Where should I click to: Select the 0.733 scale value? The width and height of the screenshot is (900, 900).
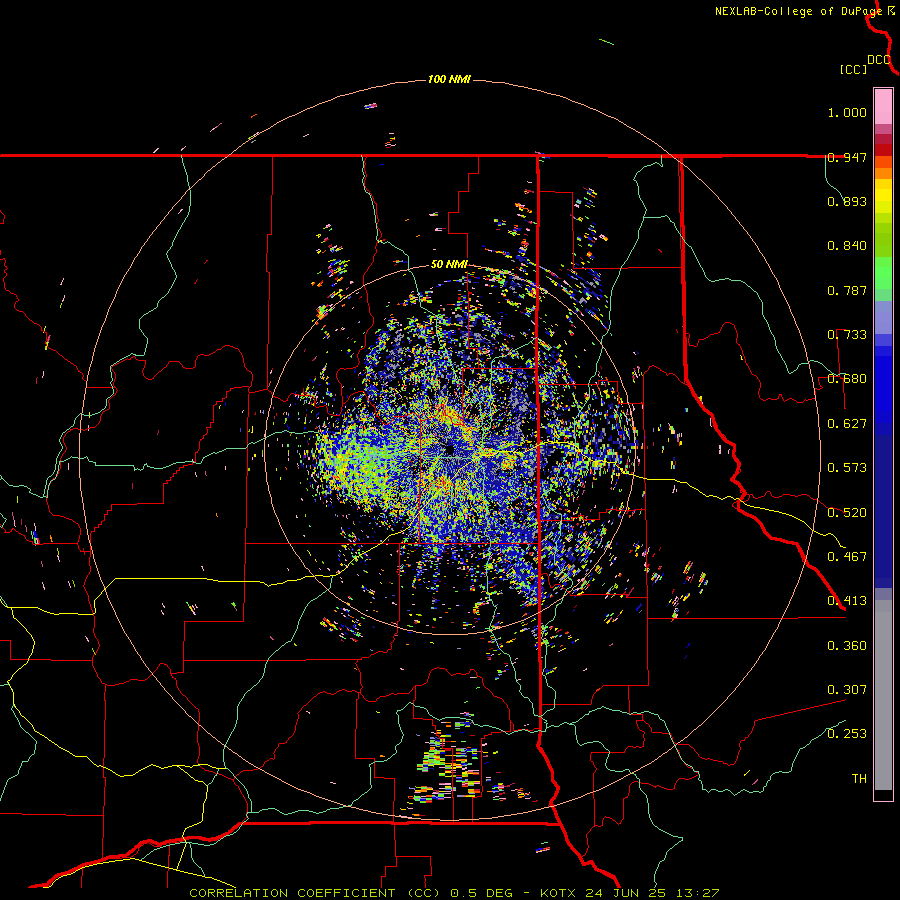[847, 335]
